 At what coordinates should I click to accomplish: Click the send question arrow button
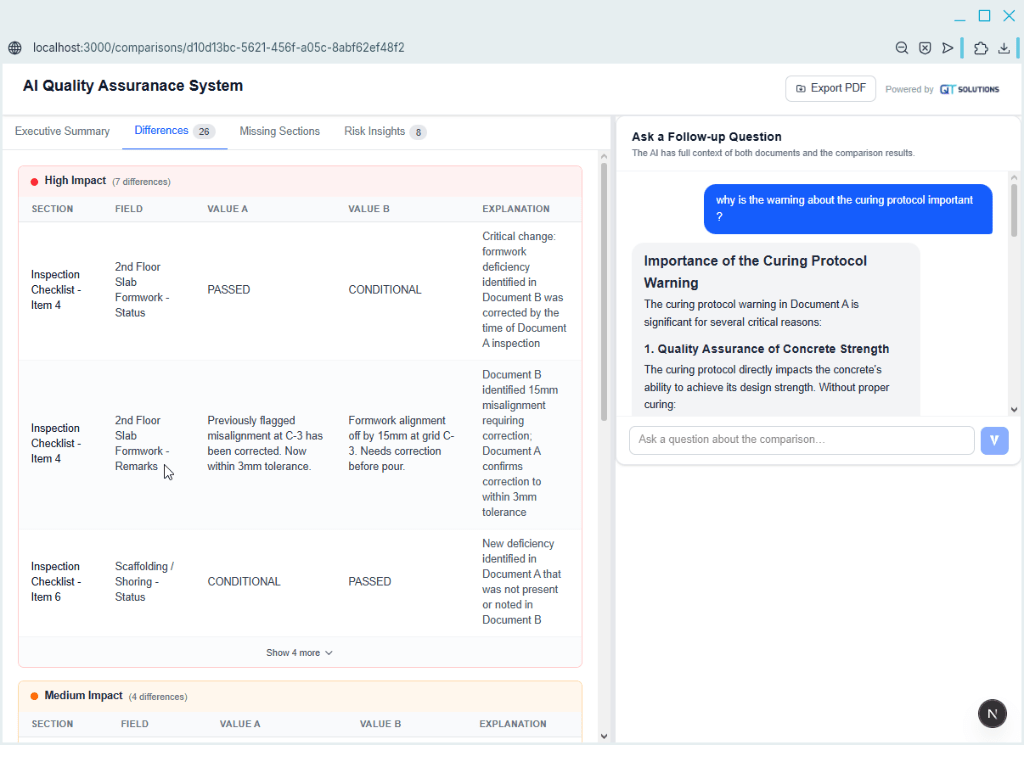click(x=994, y=441)
